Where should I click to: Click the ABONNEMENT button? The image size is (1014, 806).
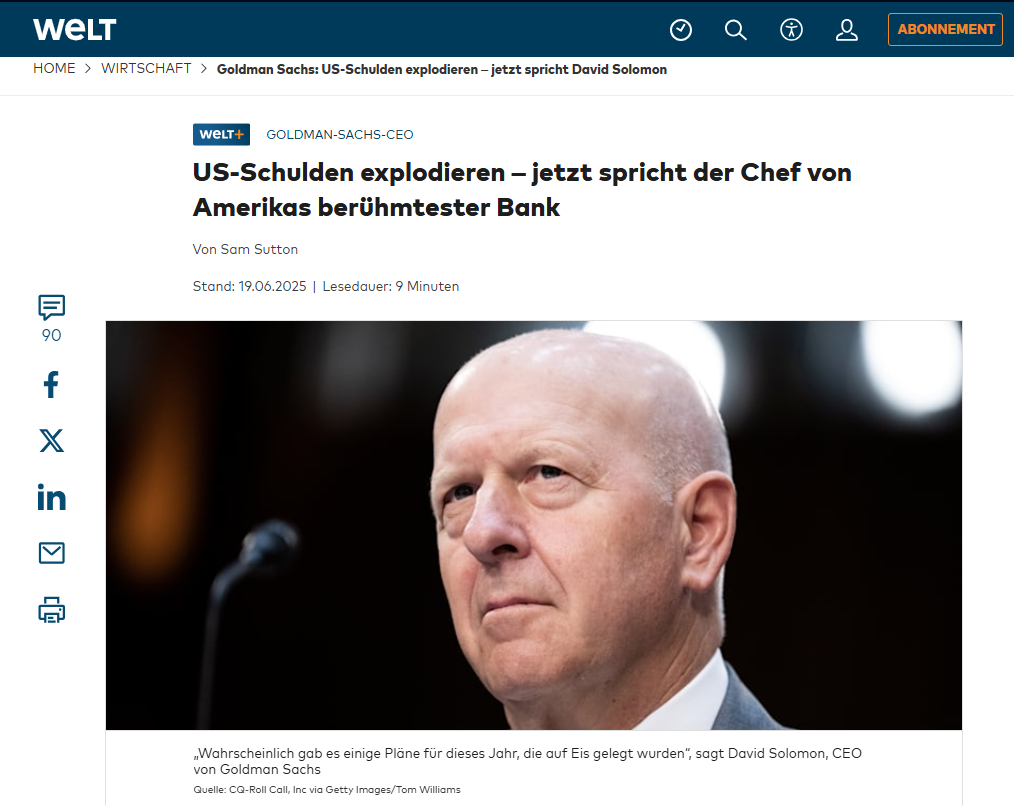click(945, 29)
